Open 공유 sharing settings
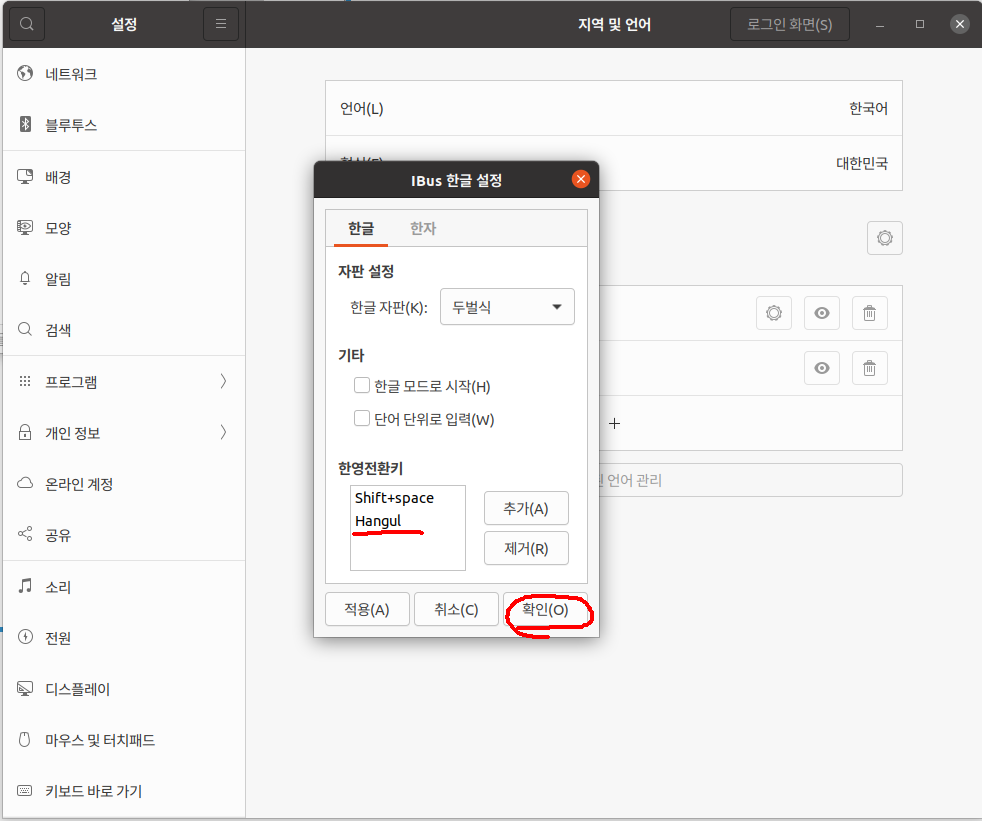 [124, 535]
